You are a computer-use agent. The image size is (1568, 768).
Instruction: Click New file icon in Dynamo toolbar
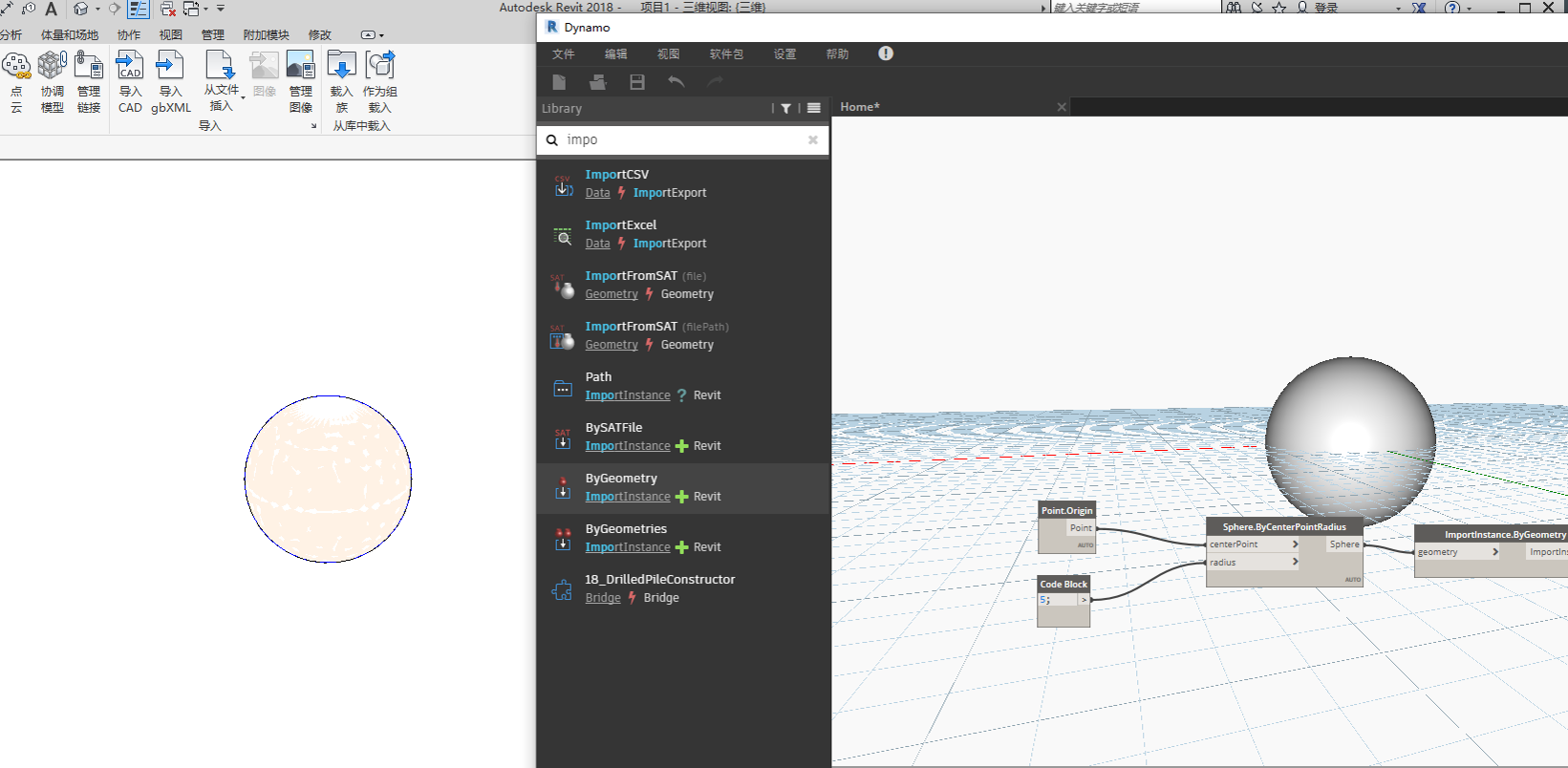click(560, 82)
